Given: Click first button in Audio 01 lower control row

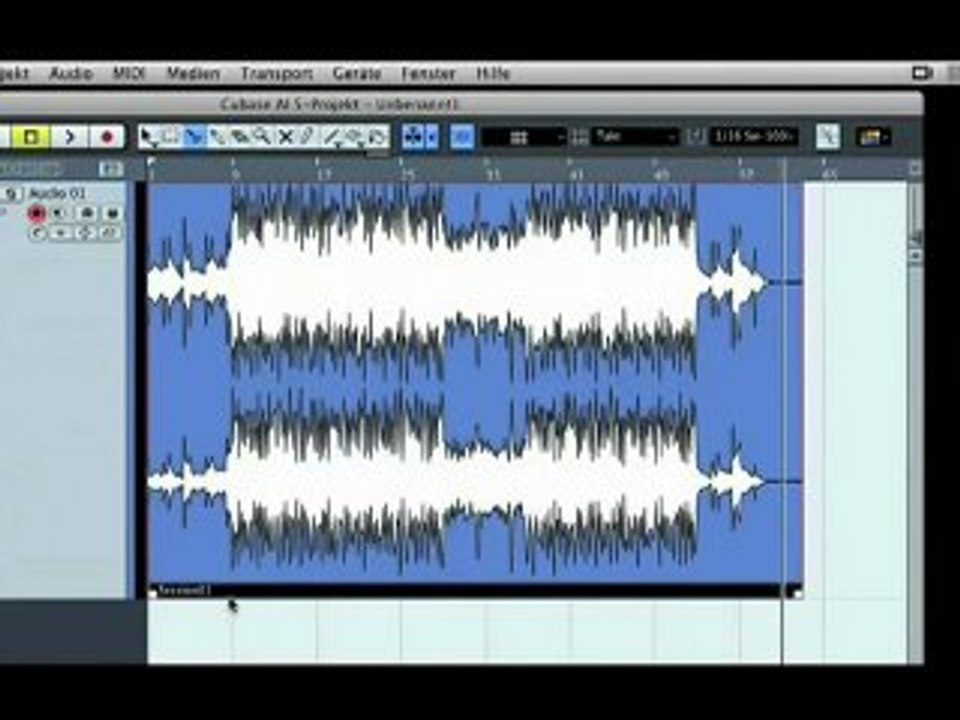Looking at the screenshot, I should pyautogui.click(x=37, y=233).
